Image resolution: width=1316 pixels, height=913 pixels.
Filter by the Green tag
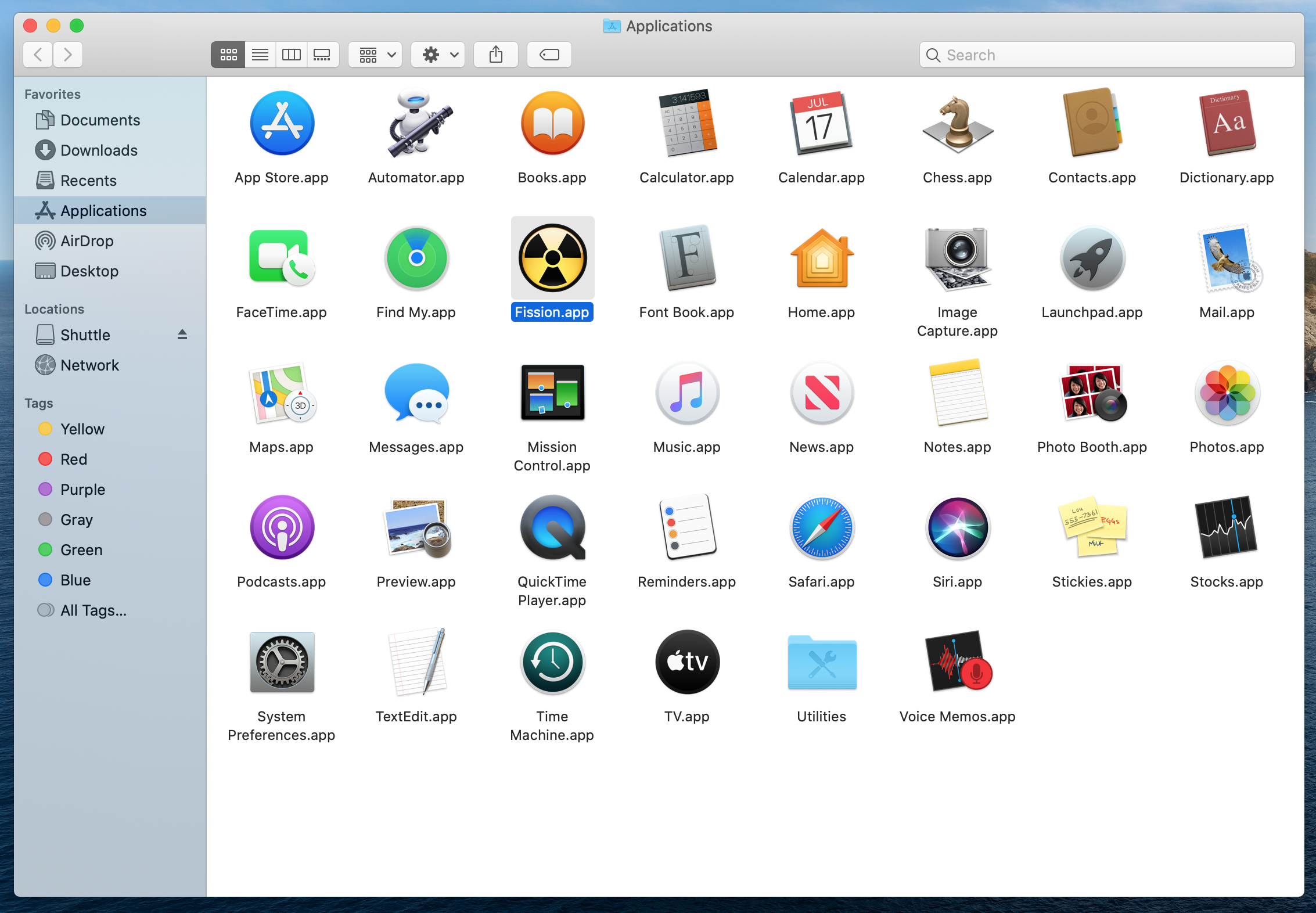pos(110,550)
